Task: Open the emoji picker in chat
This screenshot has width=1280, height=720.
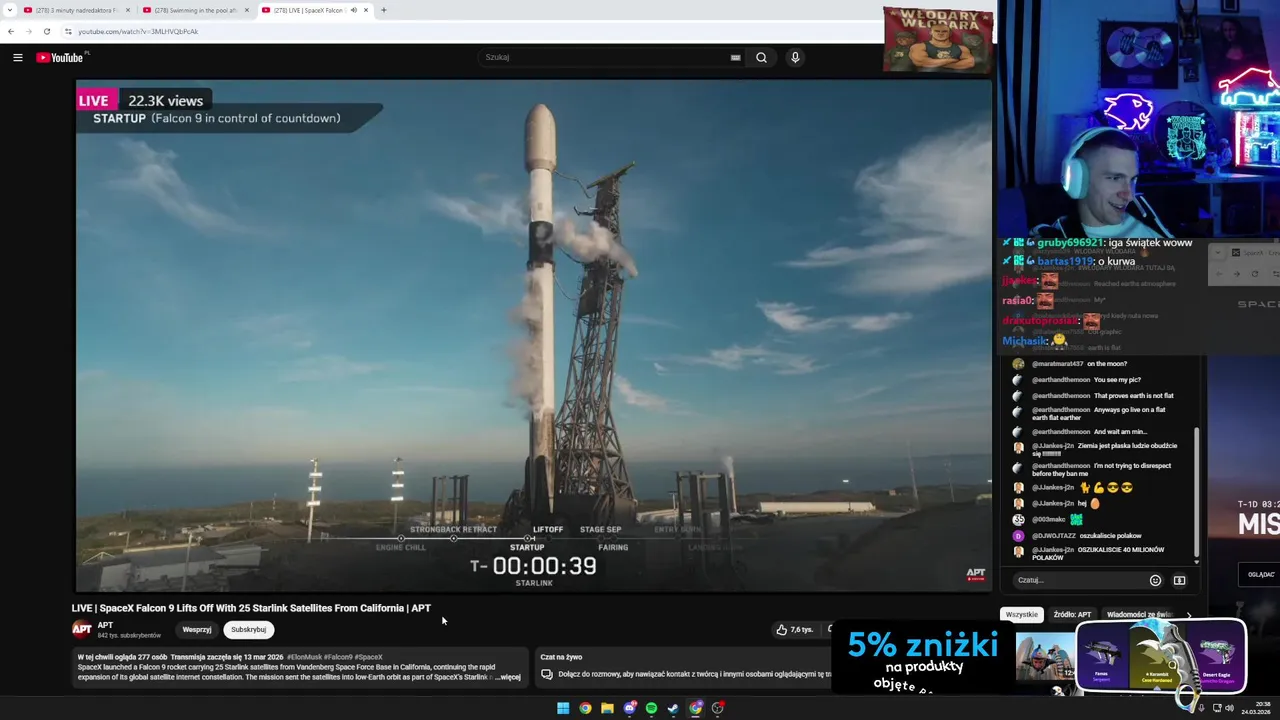Action: [1155, 580]
